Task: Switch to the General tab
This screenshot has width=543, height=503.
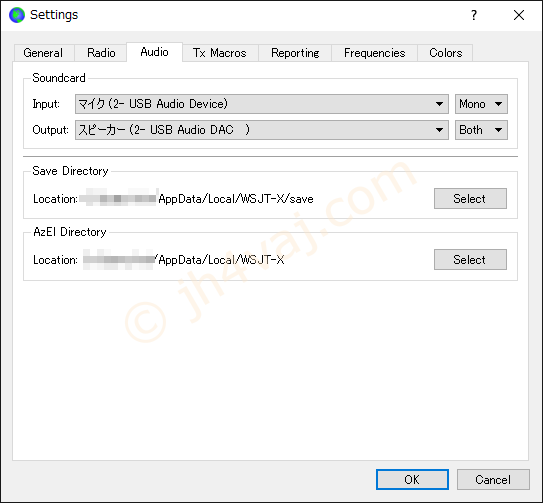Action: click(44, 53)
